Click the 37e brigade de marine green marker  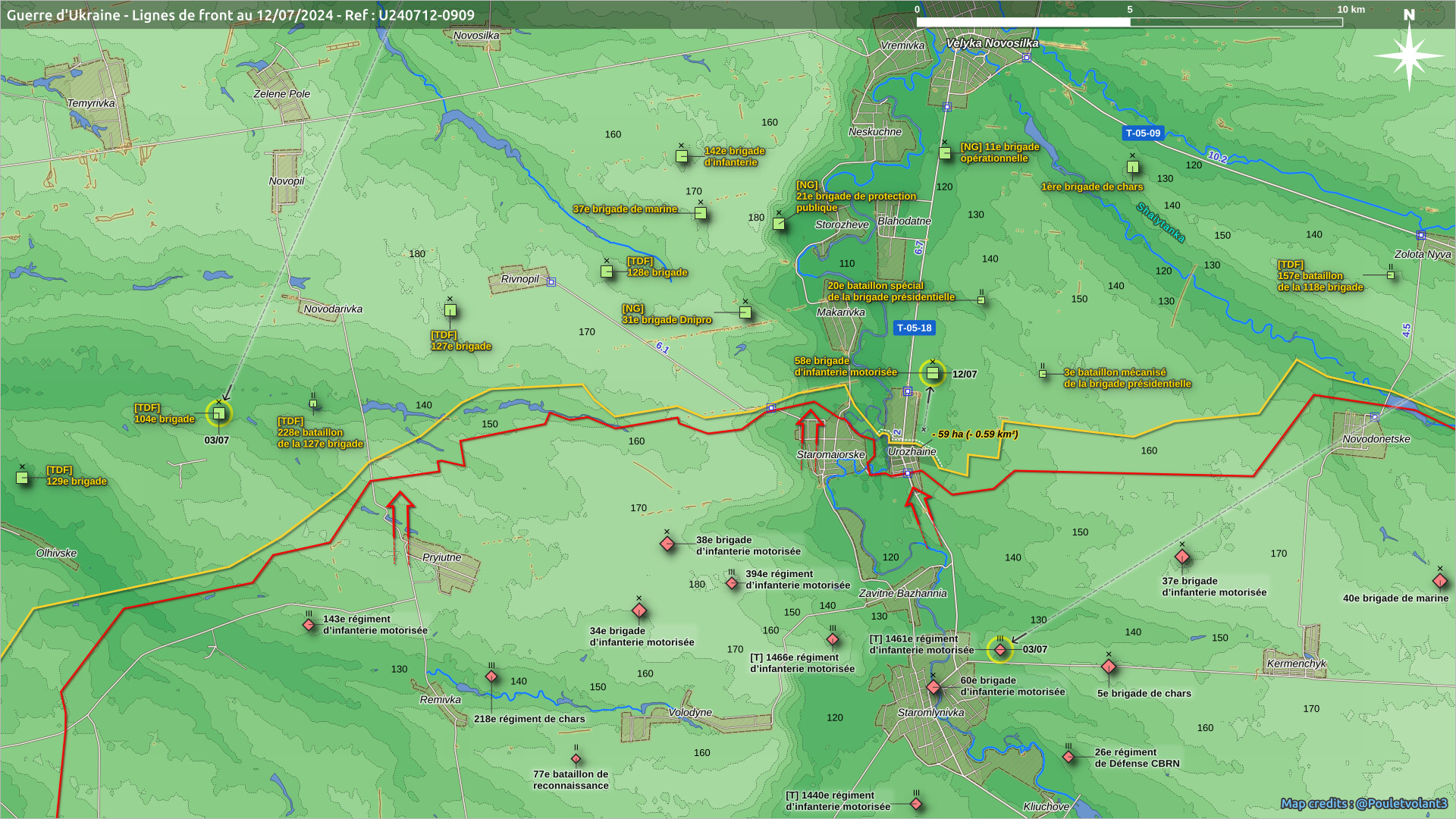coord(701,214)
